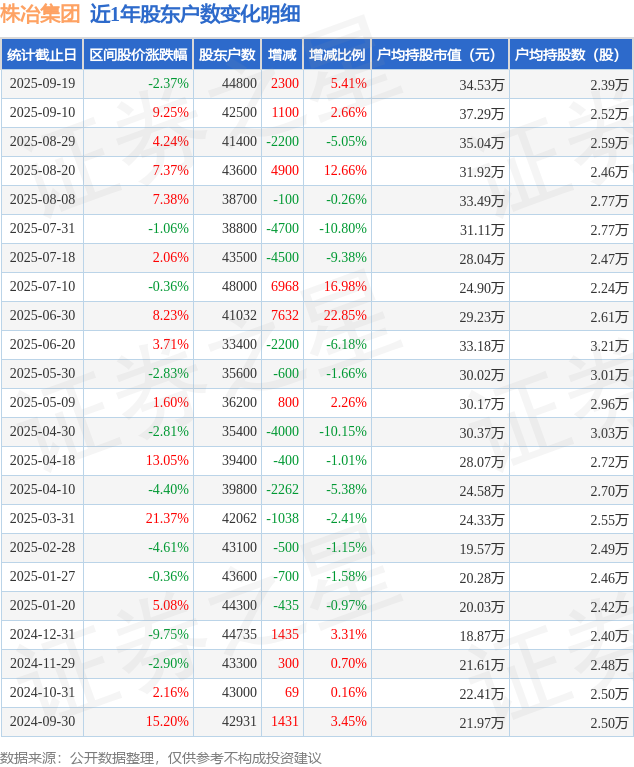Select the 22.85% change ratio cell

(345, 316)
